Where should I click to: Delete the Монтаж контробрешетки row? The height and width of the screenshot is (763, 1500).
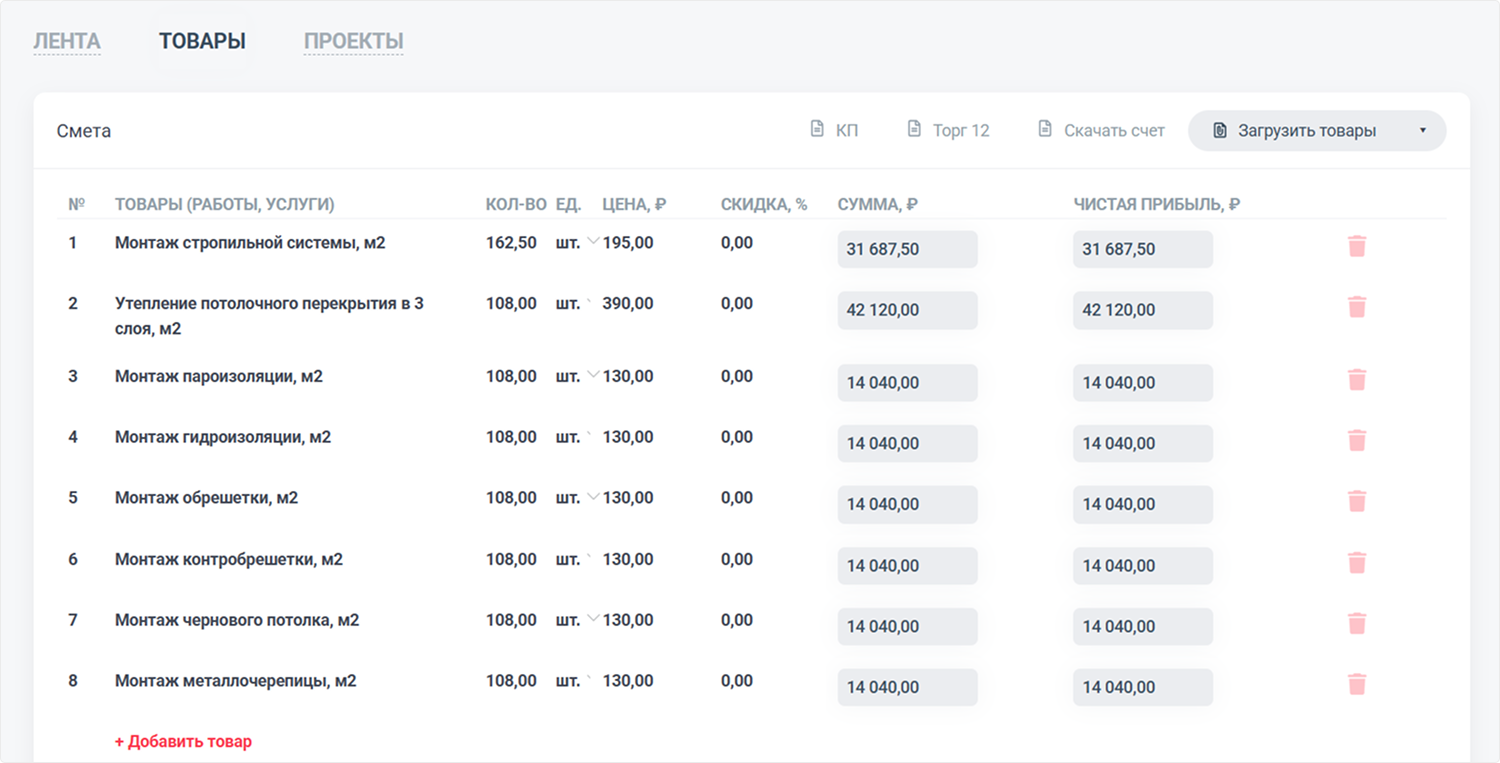click(1356, 563)
